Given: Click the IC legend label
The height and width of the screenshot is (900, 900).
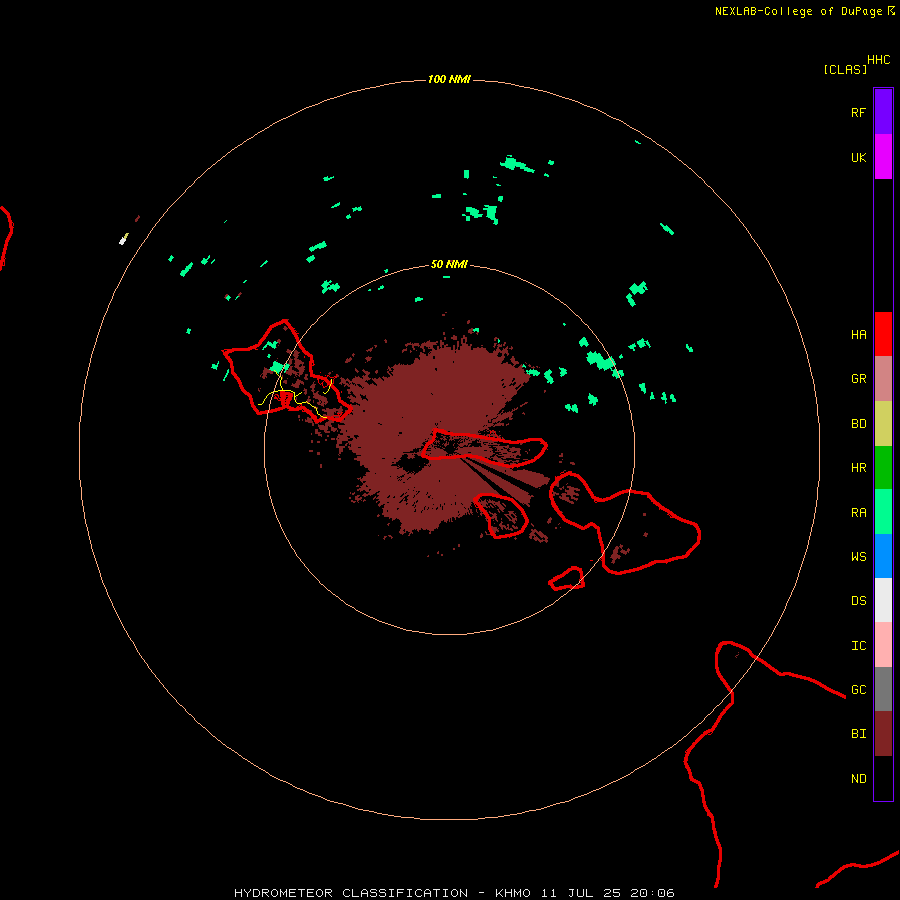Looking at the screenshot, I should pyautogui.click(x=858, y=646).
